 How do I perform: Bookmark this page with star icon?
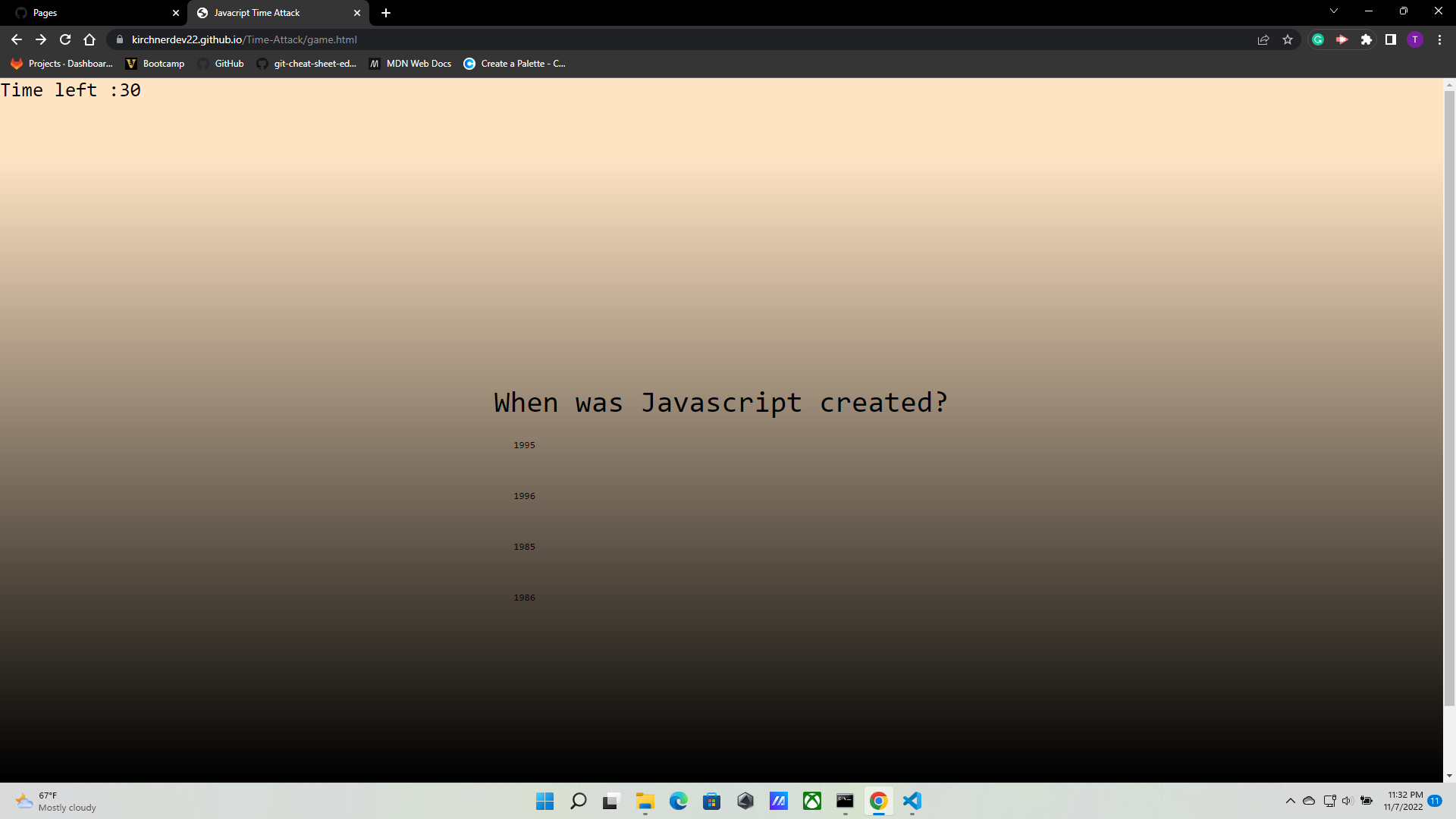coord(1288,39)
